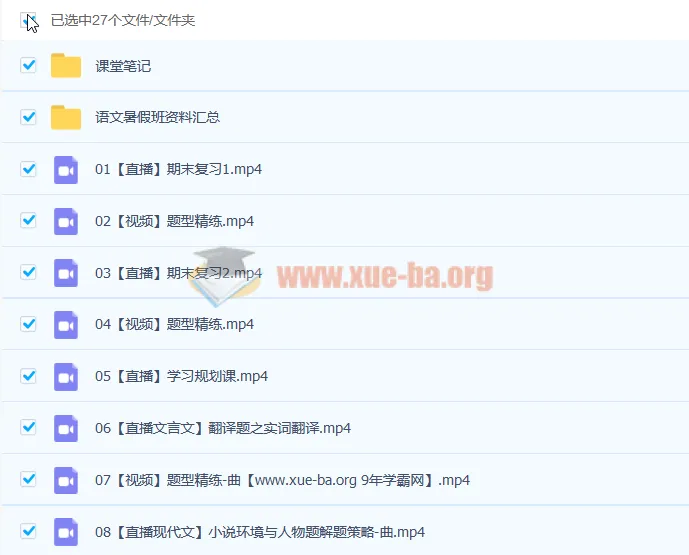Uncheck the checkbox for 语文暑假班资料汇总

(28, 118)
